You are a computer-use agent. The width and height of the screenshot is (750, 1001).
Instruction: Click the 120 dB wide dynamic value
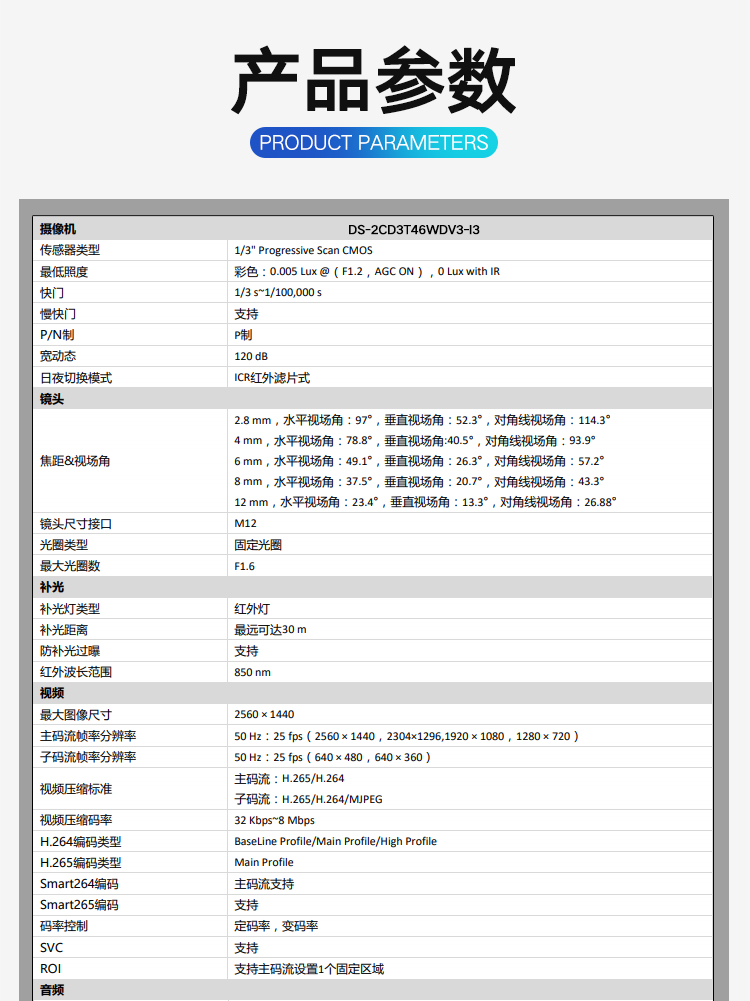click(251, 356)
